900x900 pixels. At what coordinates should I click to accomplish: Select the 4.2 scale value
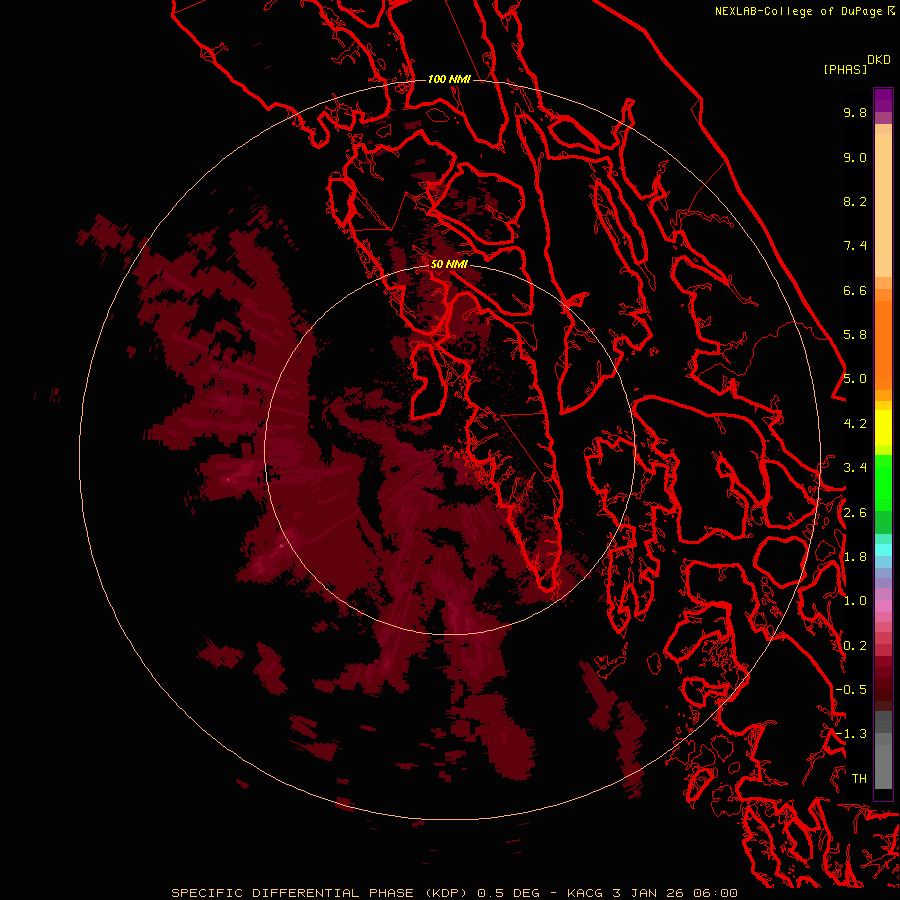pos(855,424)
